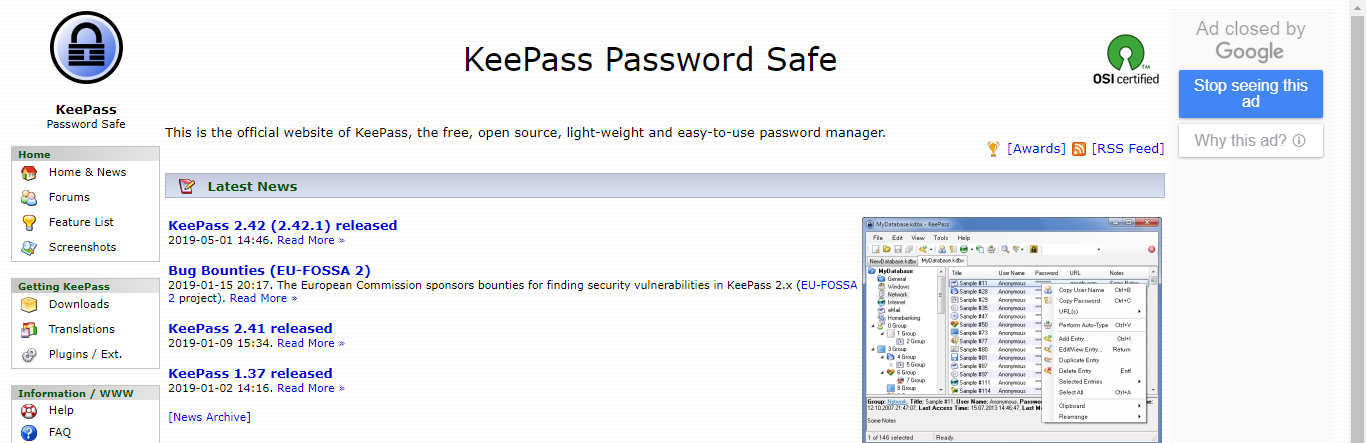This screenshot has height=443, width=1366.
Task: Click the News Archive link
Action: (x=210, y=417)
